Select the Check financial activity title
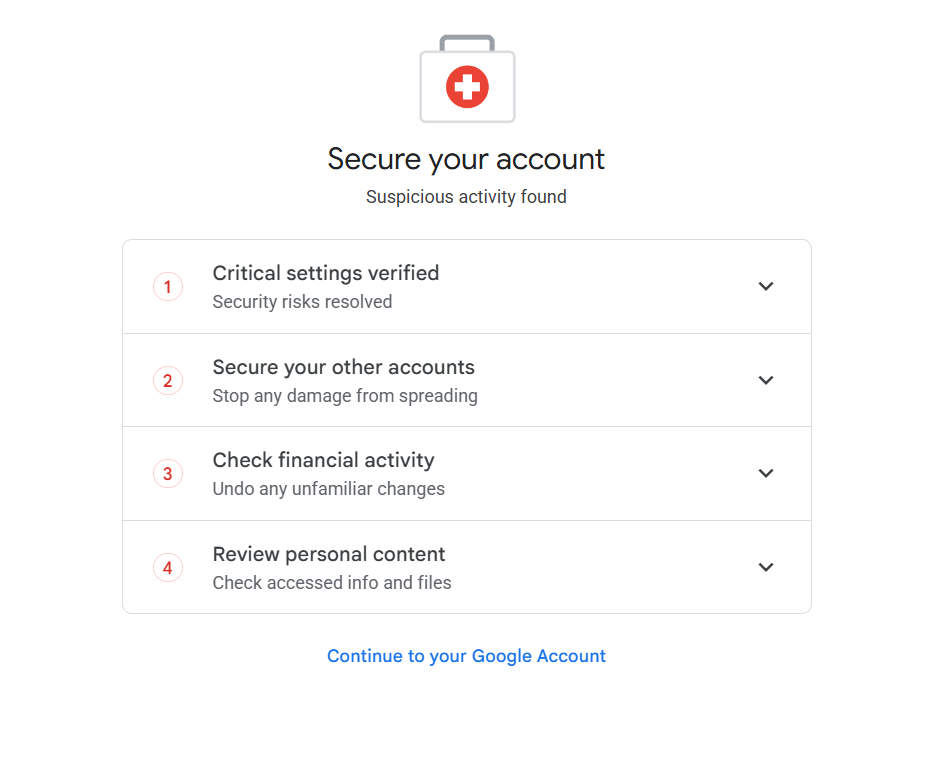Image resolution: width=935 pixels, height=775 pixels. click(x=324, y=460)
